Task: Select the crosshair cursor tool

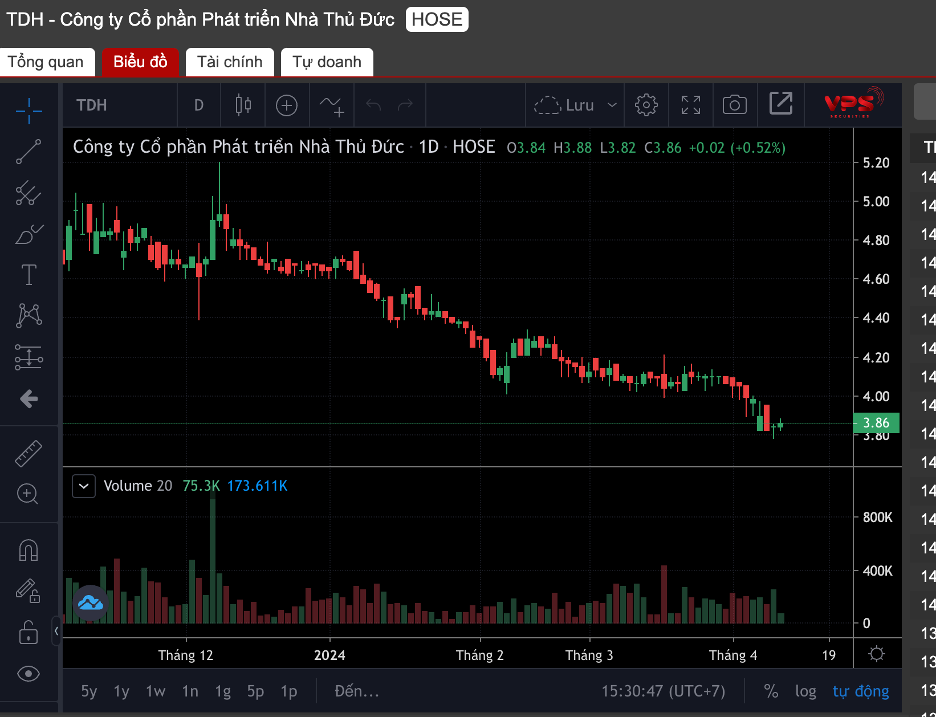Action: [x=29, y=111]
